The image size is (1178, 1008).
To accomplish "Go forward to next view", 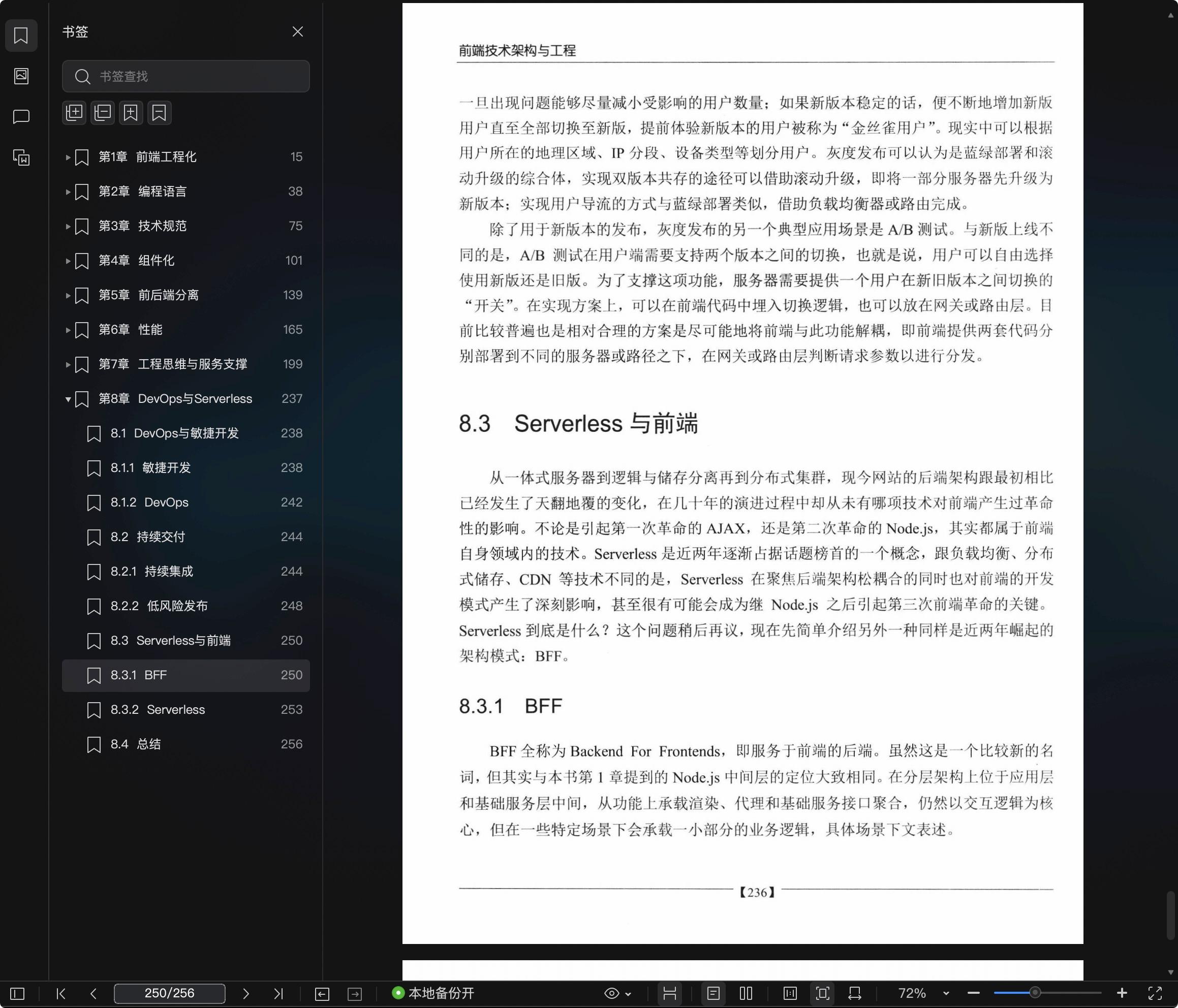I will 355,993.
